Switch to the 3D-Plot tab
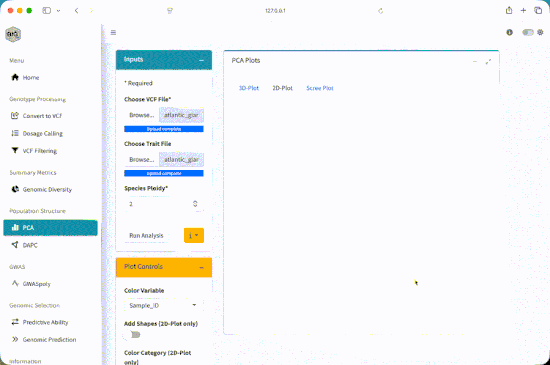 [x=249, y=88]
